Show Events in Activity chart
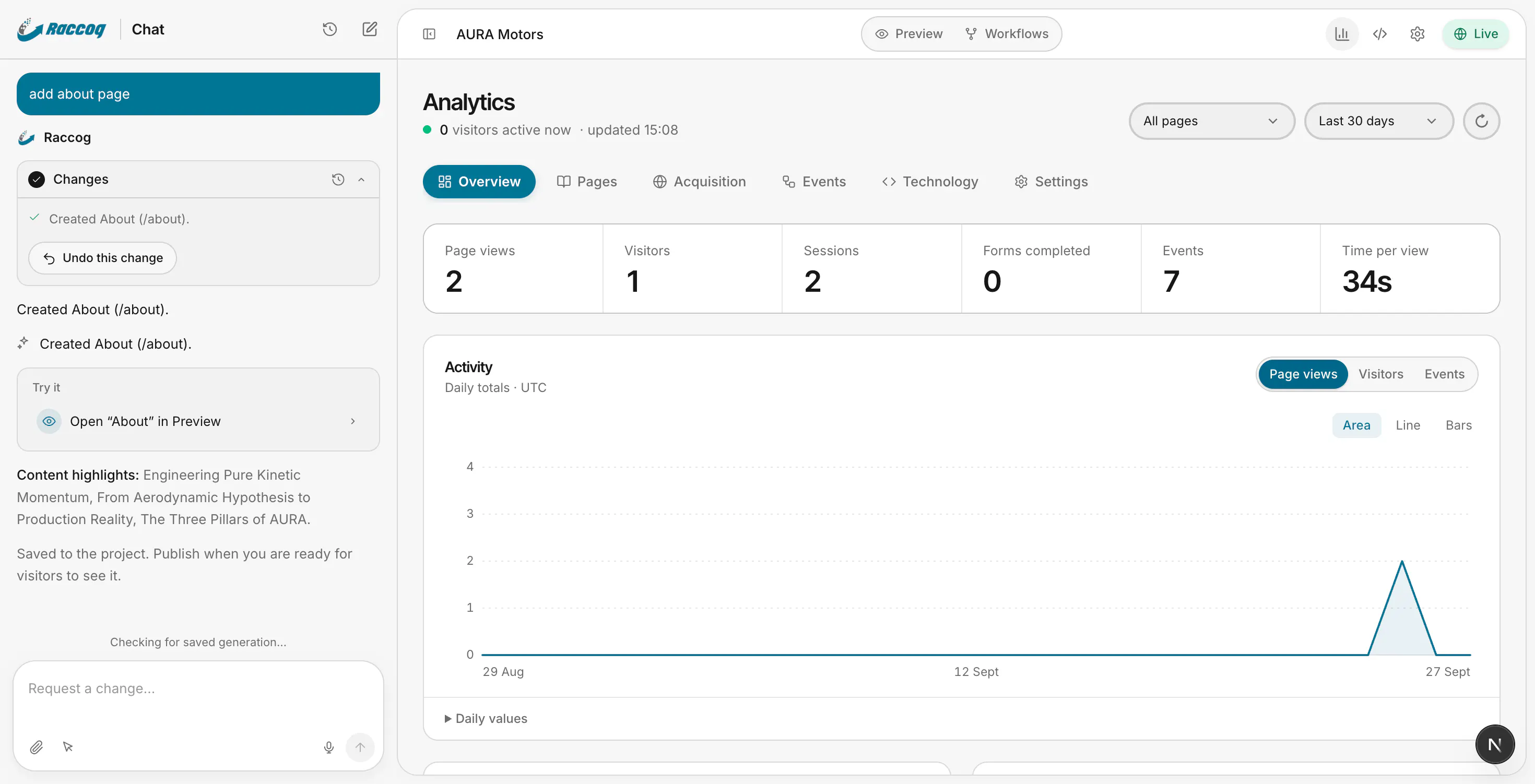 [1444, 374]
